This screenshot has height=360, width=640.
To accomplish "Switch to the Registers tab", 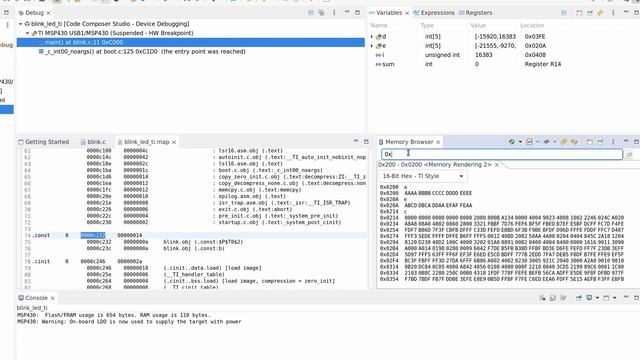I will pyautogui.click(x=476, y=13).
